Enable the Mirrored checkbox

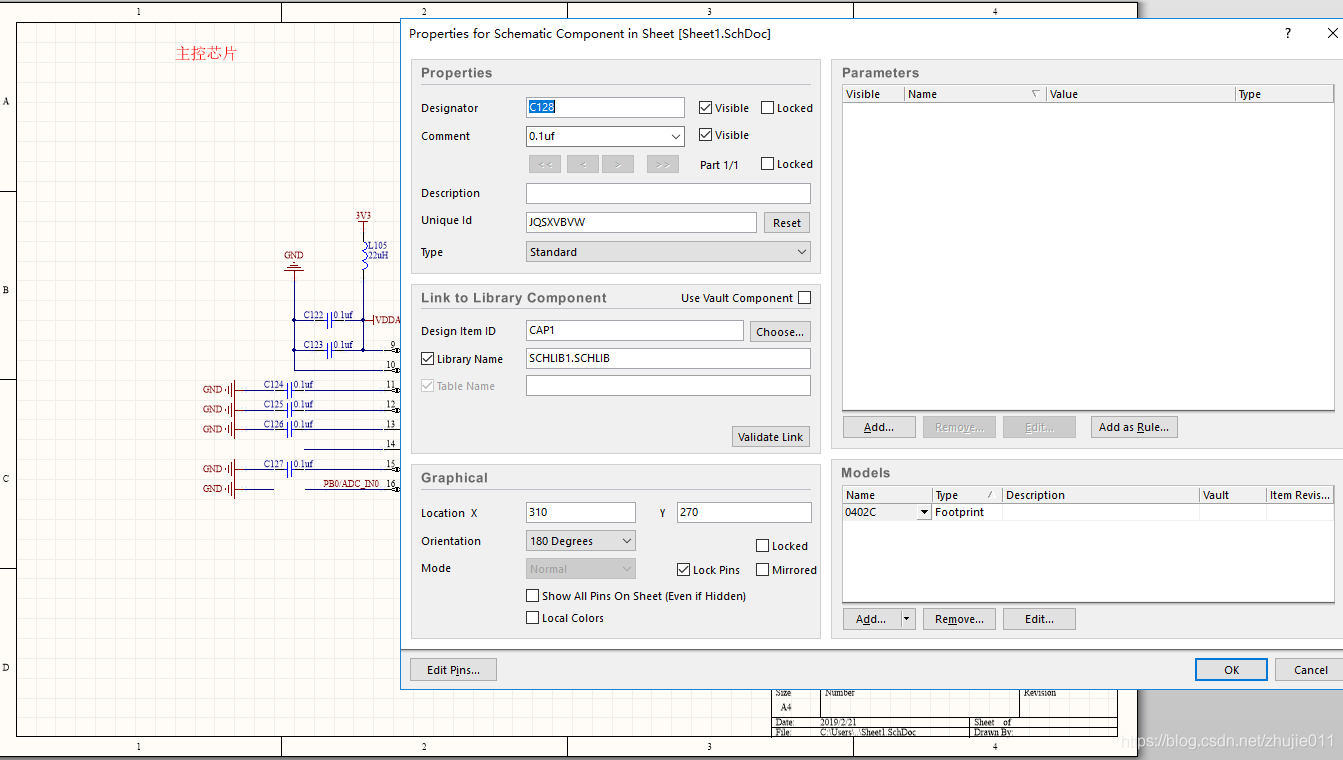click(x=763, y=570)
